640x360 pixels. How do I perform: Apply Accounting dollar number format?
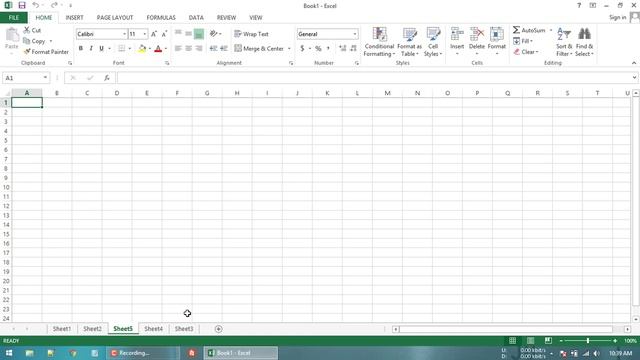click(302, 49)
